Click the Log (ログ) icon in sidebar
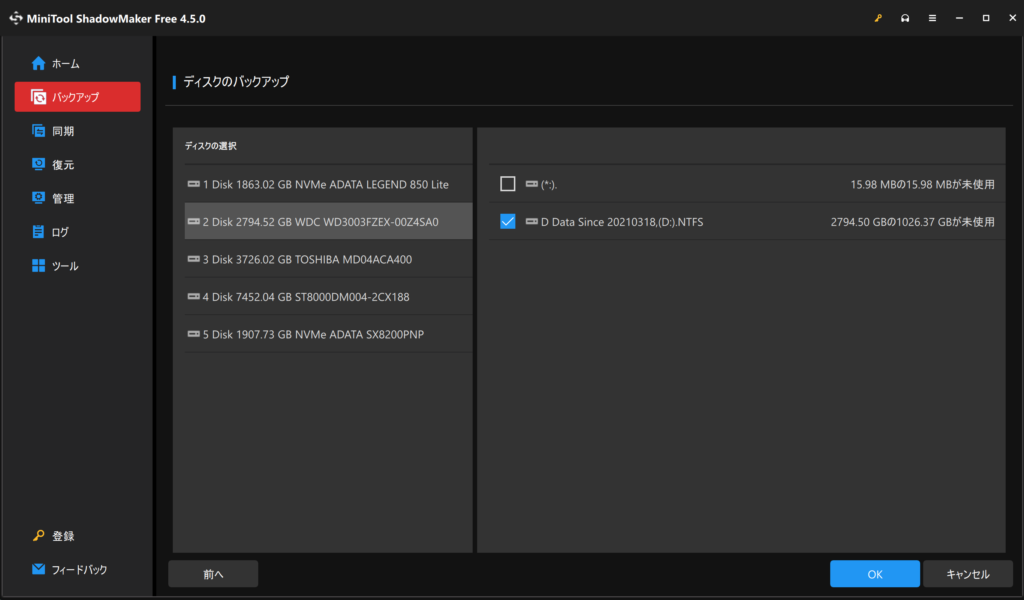The height and width of the screenshot is (600, 1024). click(39, 232)
